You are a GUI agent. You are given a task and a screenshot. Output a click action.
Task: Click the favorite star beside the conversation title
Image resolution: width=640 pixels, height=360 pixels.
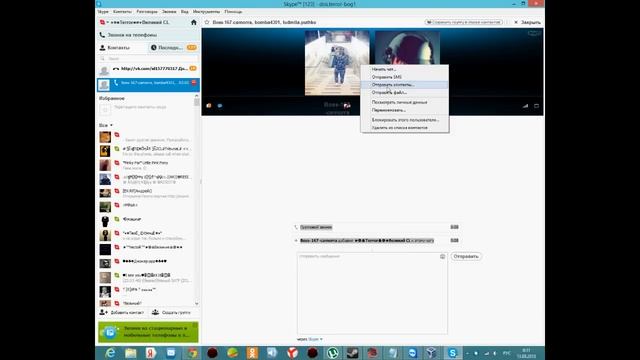pyautogui.click(x=207, y=22)
